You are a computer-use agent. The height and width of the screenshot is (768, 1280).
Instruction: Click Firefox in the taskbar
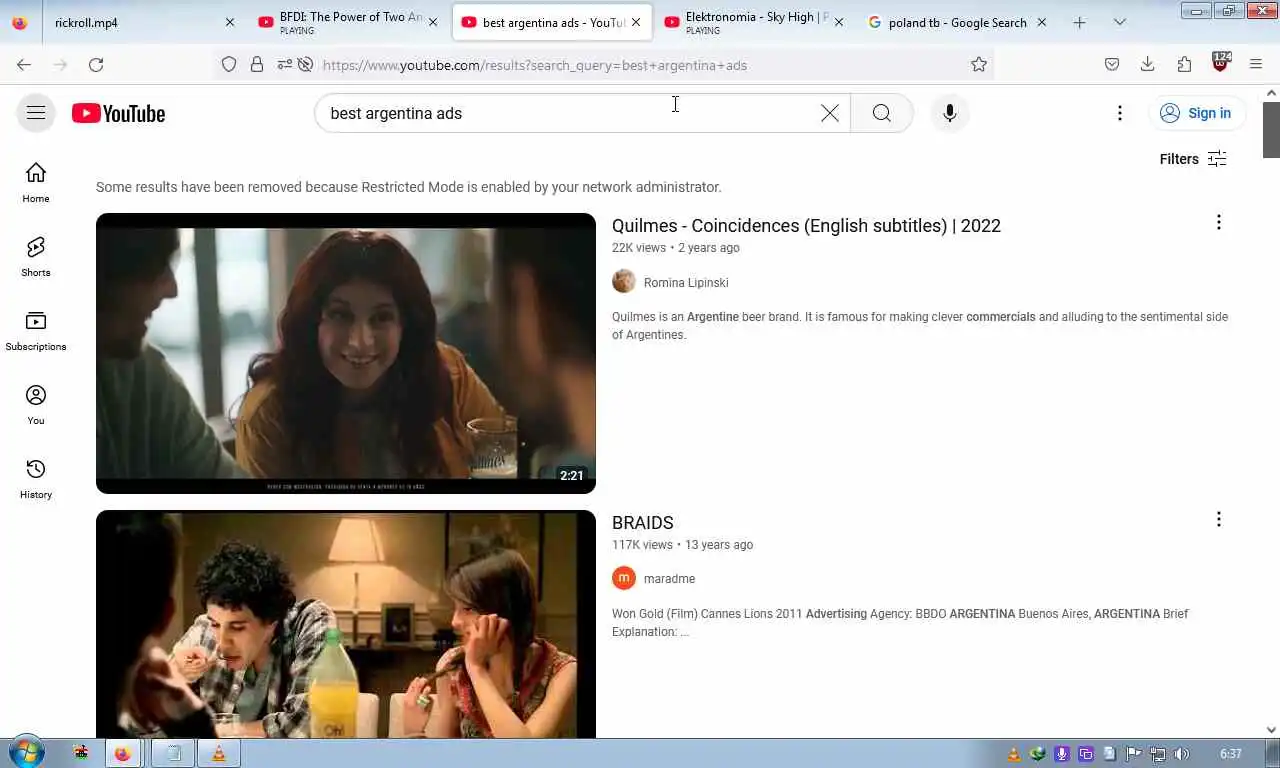(x=123, y=754)
